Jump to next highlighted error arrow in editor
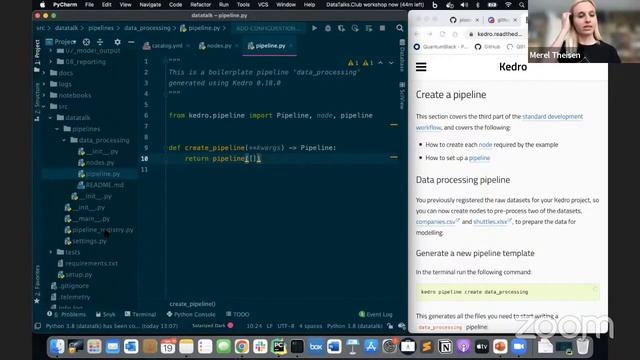Screen dimensions: 640x360 click(391, 63)
